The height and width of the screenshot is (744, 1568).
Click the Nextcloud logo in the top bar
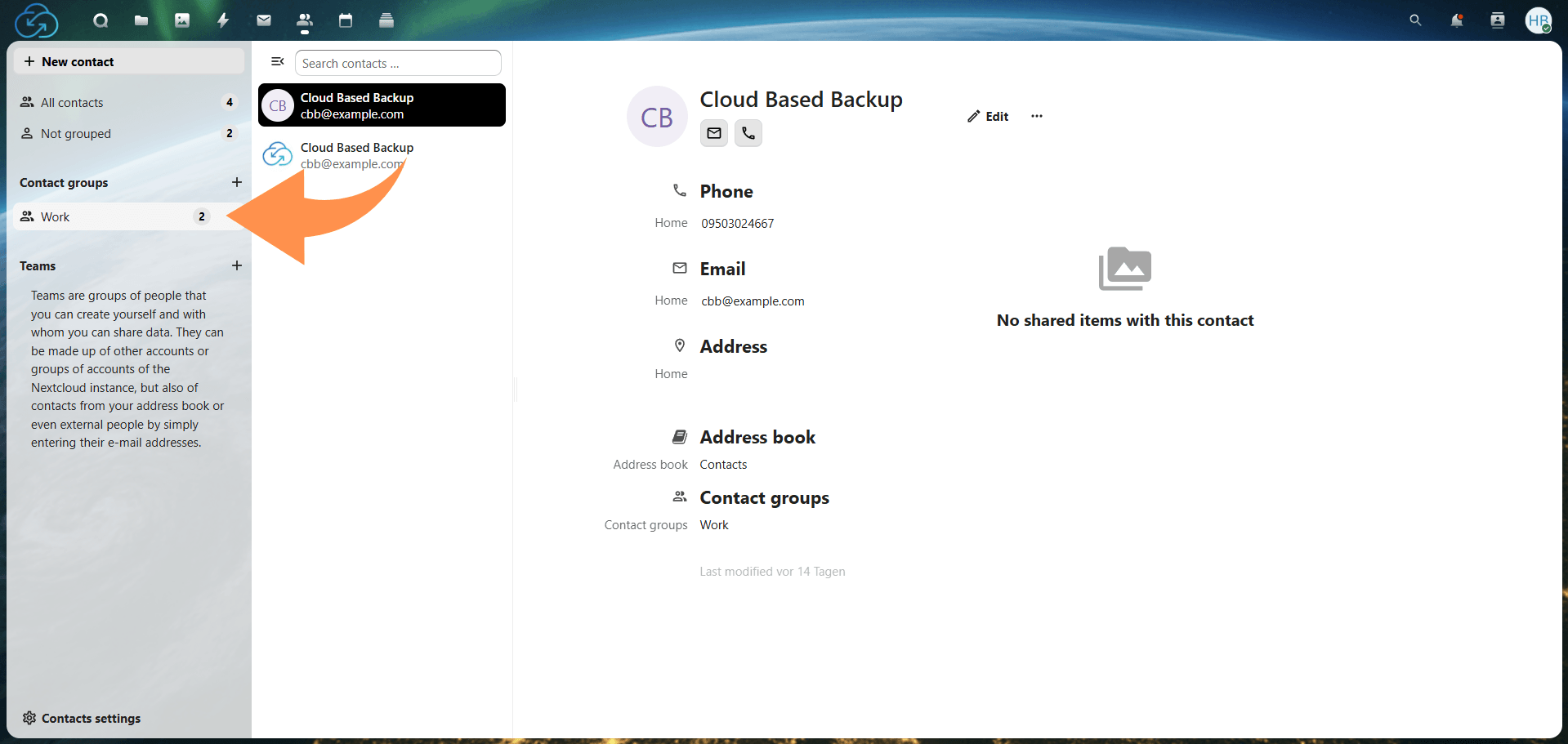[37, 20]
